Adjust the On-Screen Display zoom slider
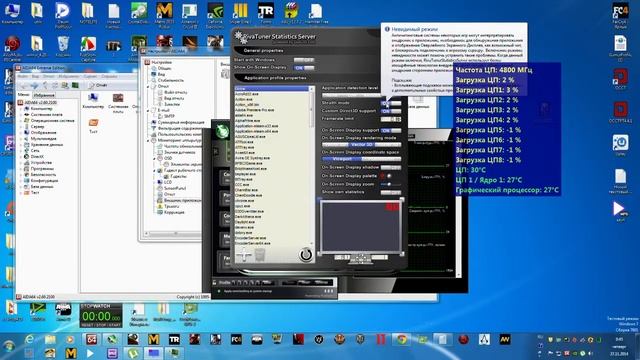The height and width of the screenshot is (360, 640). tap(391, 184)
